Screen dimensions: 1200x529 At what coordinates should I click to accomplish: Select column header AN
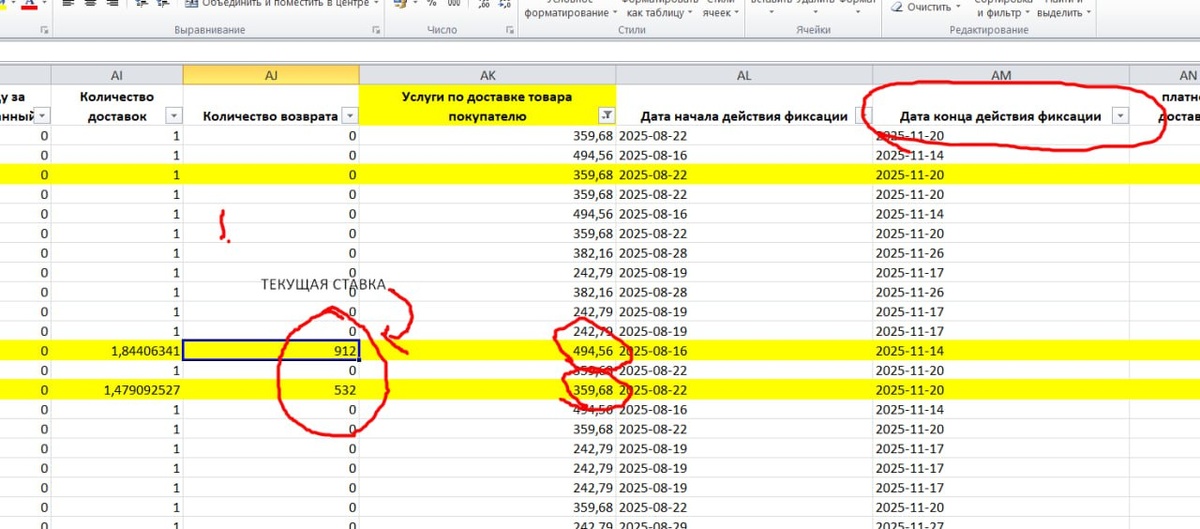(1164, 75)
